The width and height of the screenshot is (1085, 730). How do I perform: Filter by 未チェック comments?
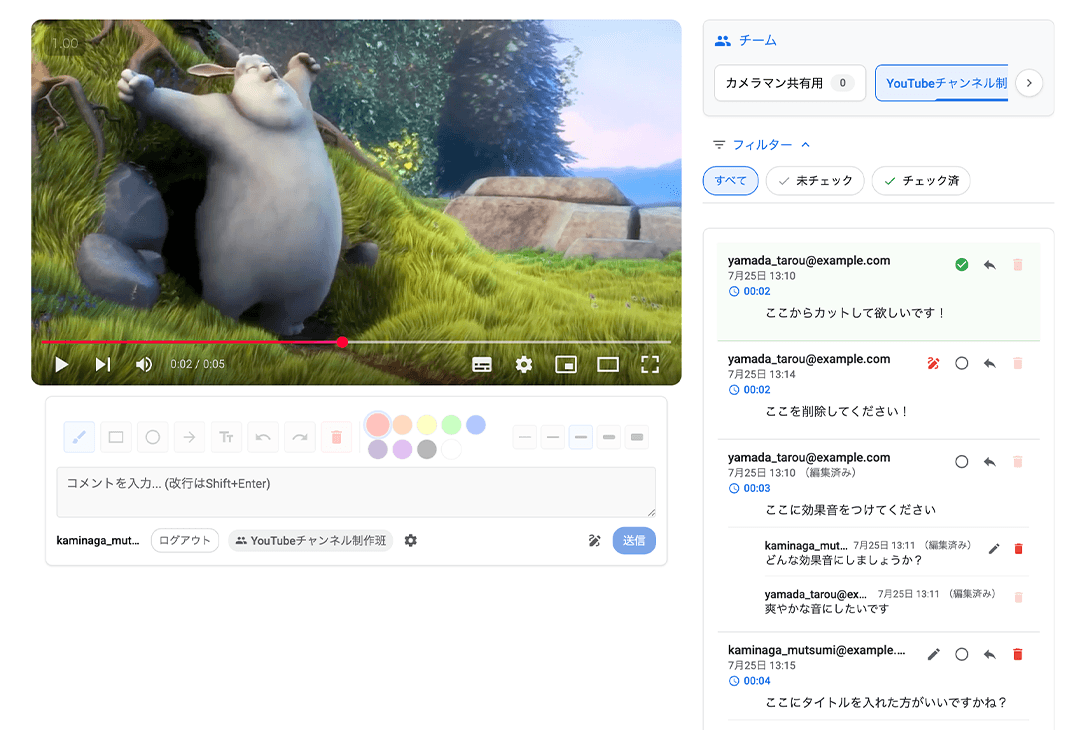815,181
